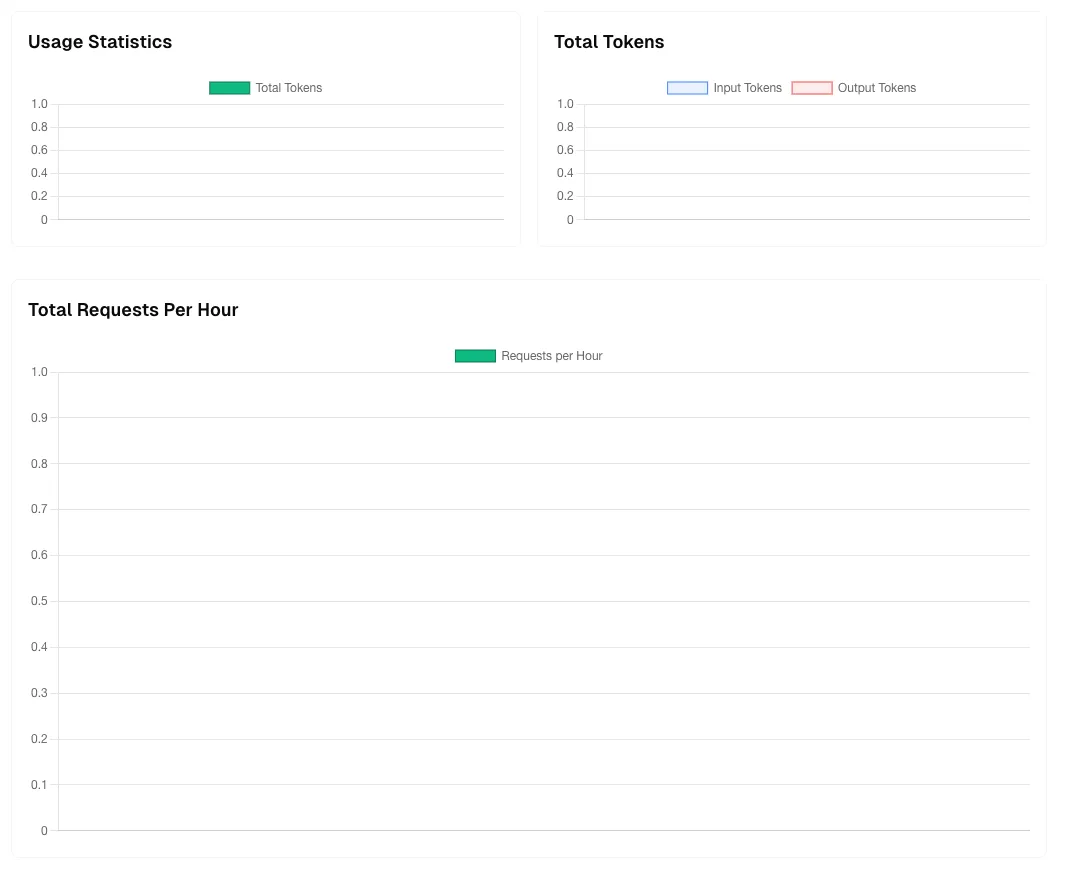Click the Requests per Hour legend label text
The image size is (1065, 873).
click(x=552, y=355)
